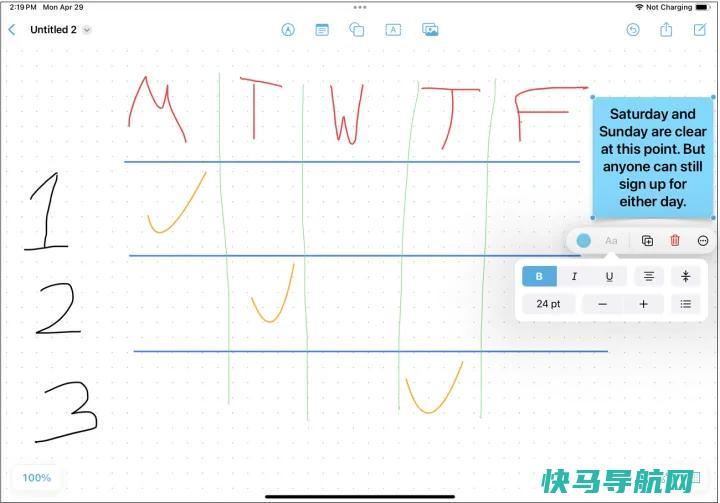
Task: Open horizontal text alignment options
Action: pyautogui.click(x=649, y=276)
